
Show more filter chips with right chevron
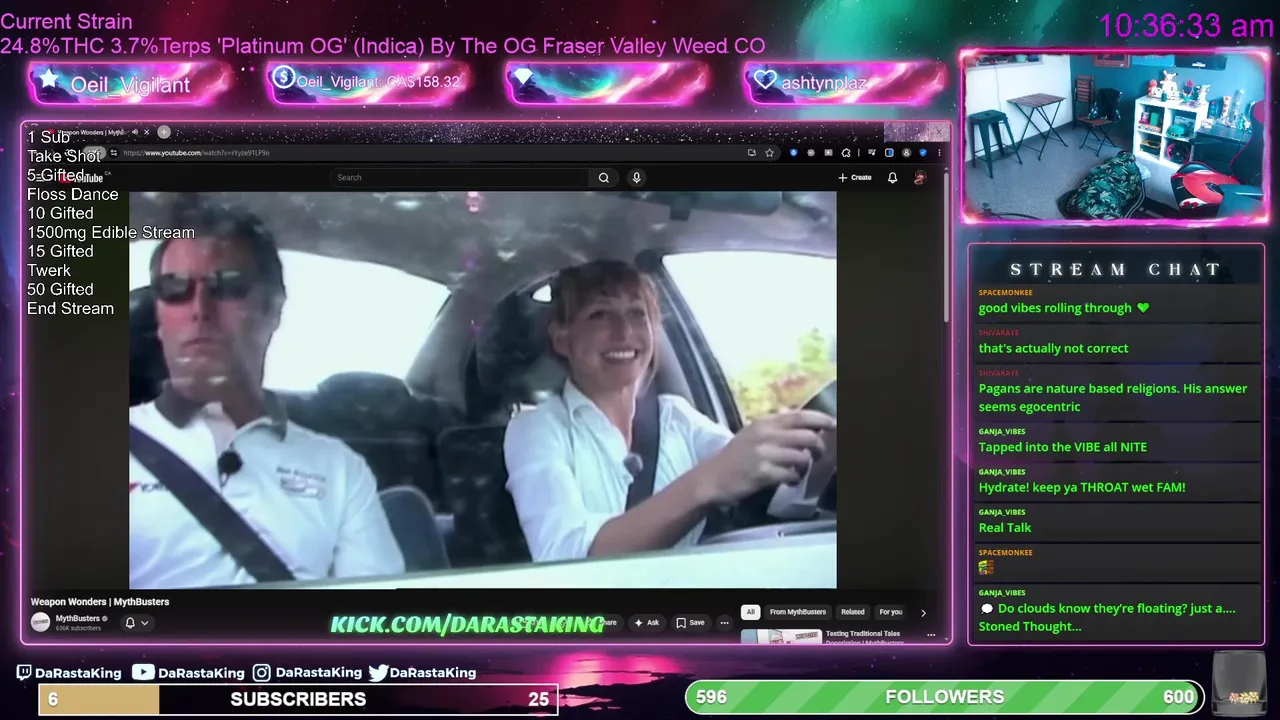[923, 612]
